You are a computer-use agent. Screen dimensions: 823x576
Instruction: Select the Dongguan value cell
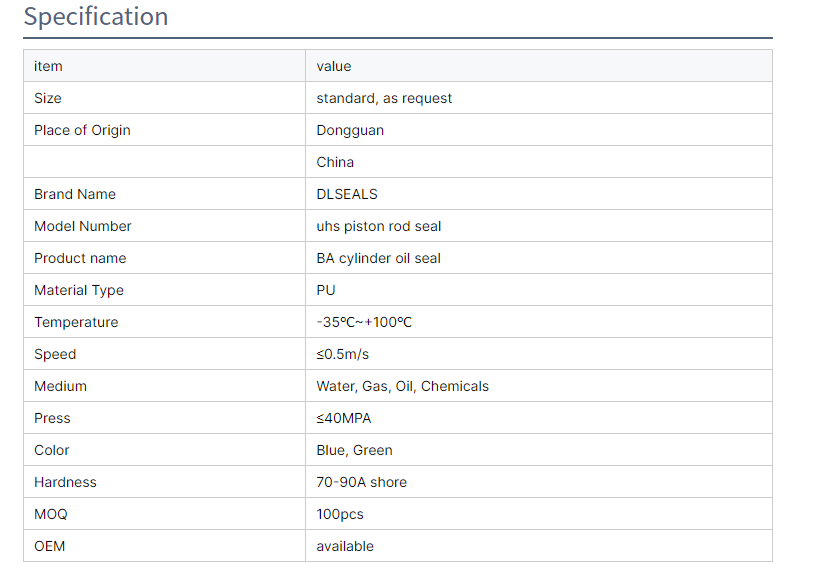coord(350,130)
